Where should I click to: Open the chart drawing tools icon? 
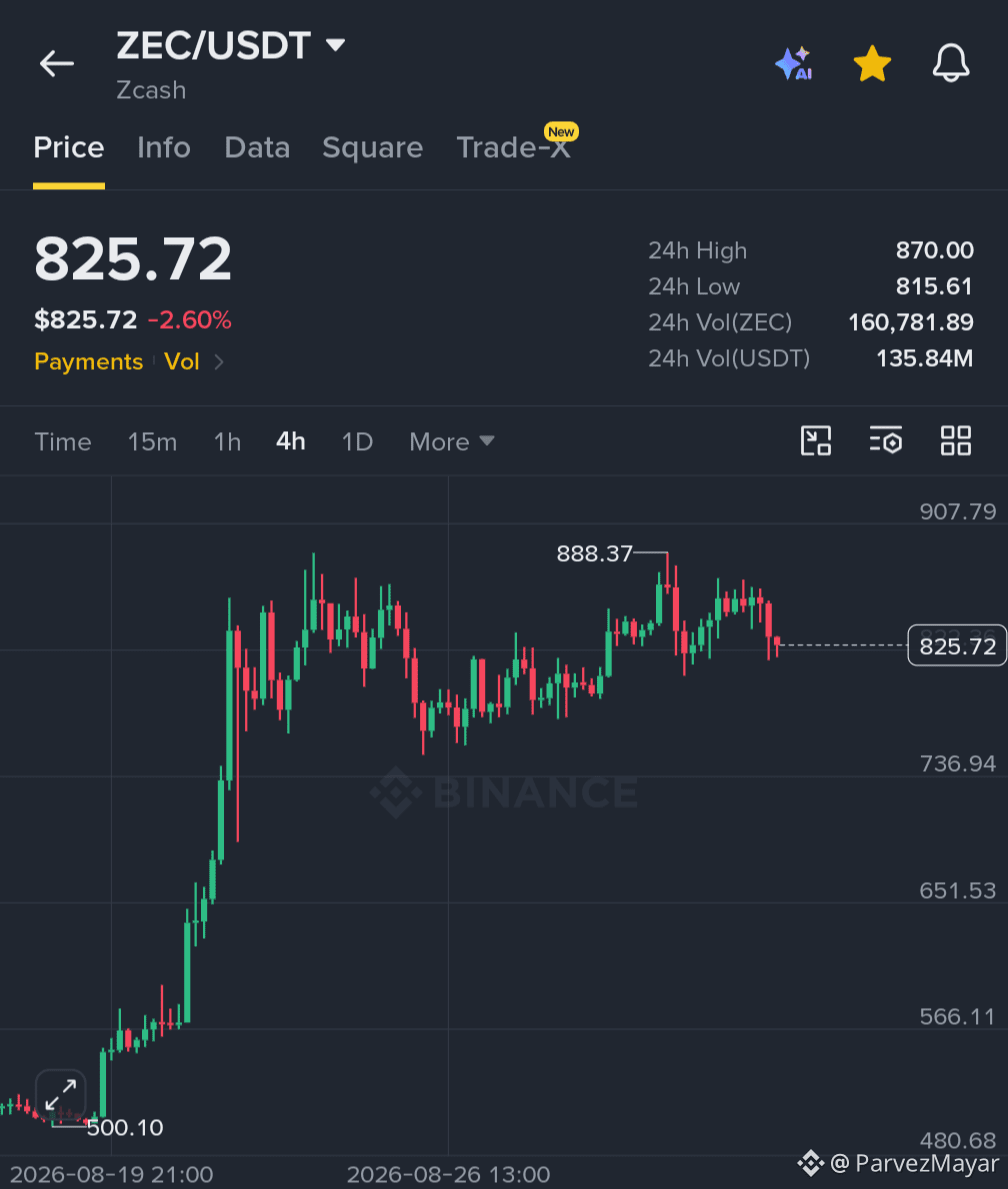pyautogui.click(x=816, y=441)
